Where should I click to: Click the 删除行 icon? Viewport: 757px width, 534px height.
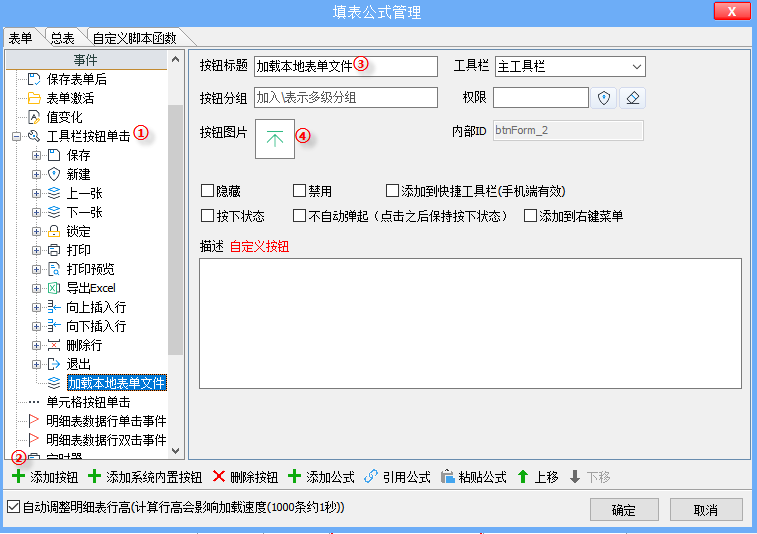tap(54, 345)
